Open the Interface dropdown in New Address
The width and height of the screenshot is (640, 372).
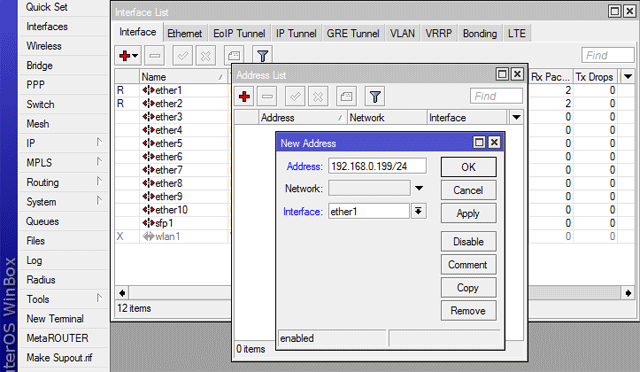pyautogui.click(x=419, y=211)
